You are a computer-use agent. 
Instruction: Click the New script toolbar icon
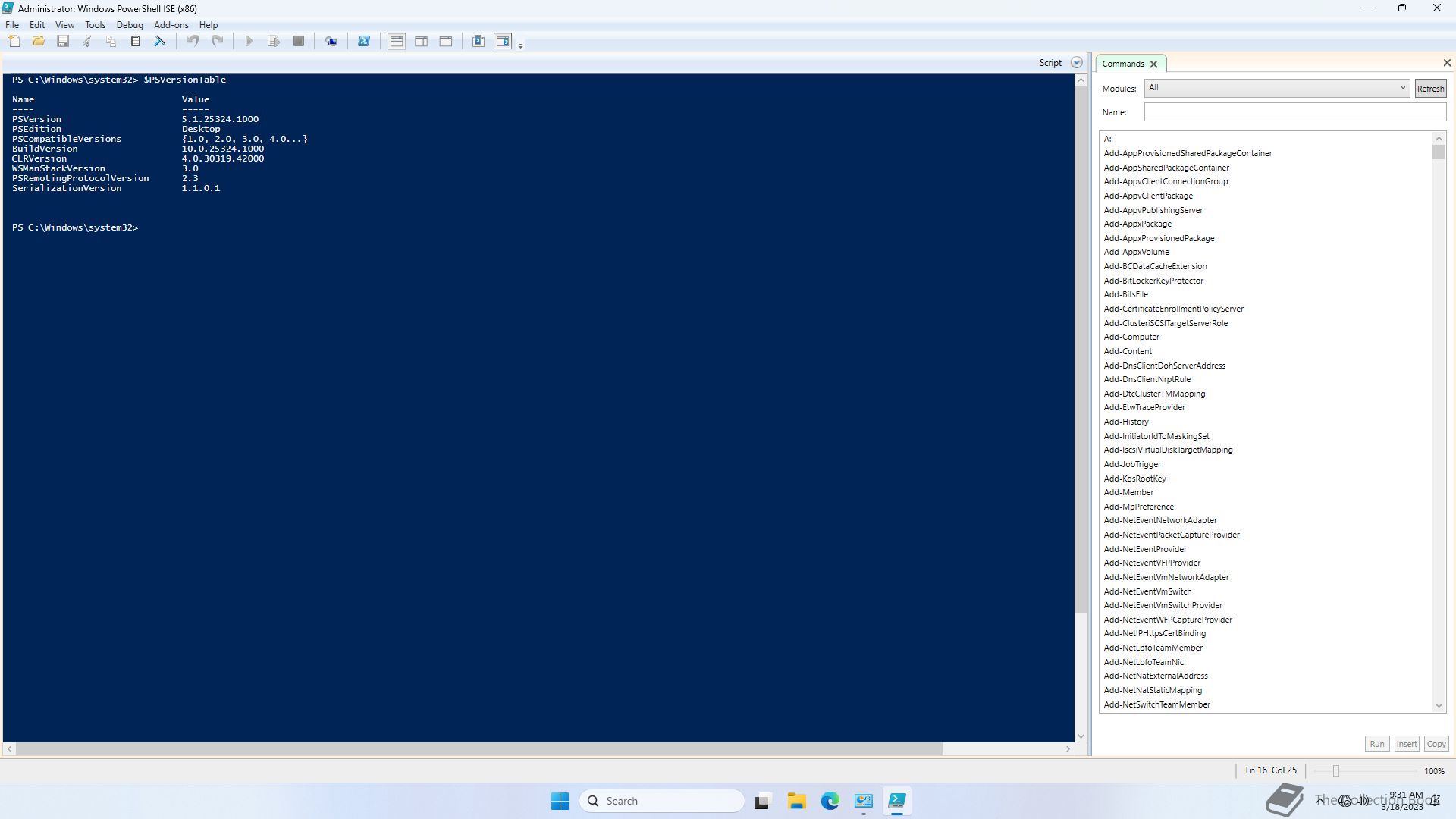(14, 42)
